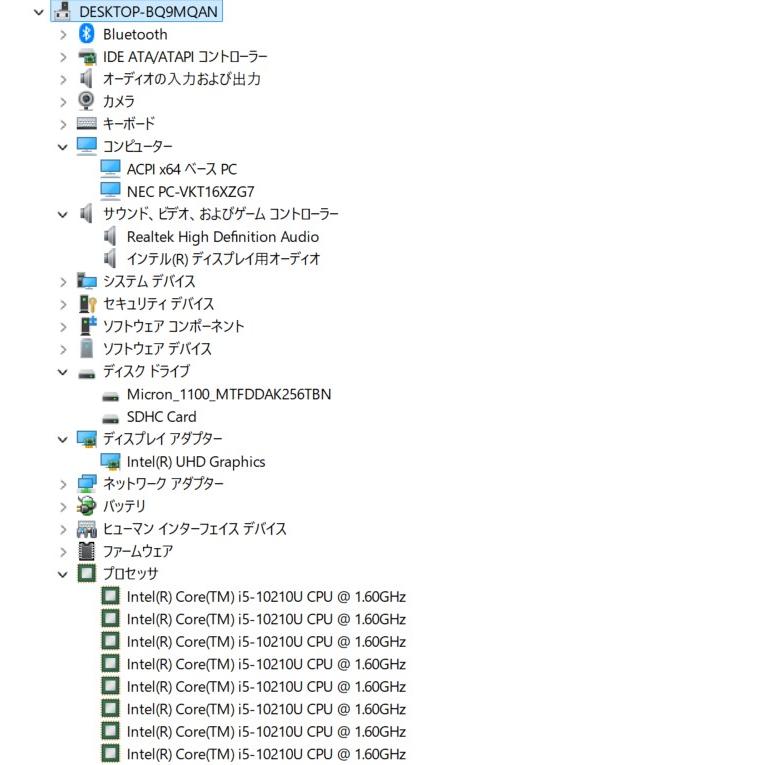The image size is (765, 765).
Task: Select "Intel(R) UHD Graphics" adapter
Action: click(x=196, y=462)
